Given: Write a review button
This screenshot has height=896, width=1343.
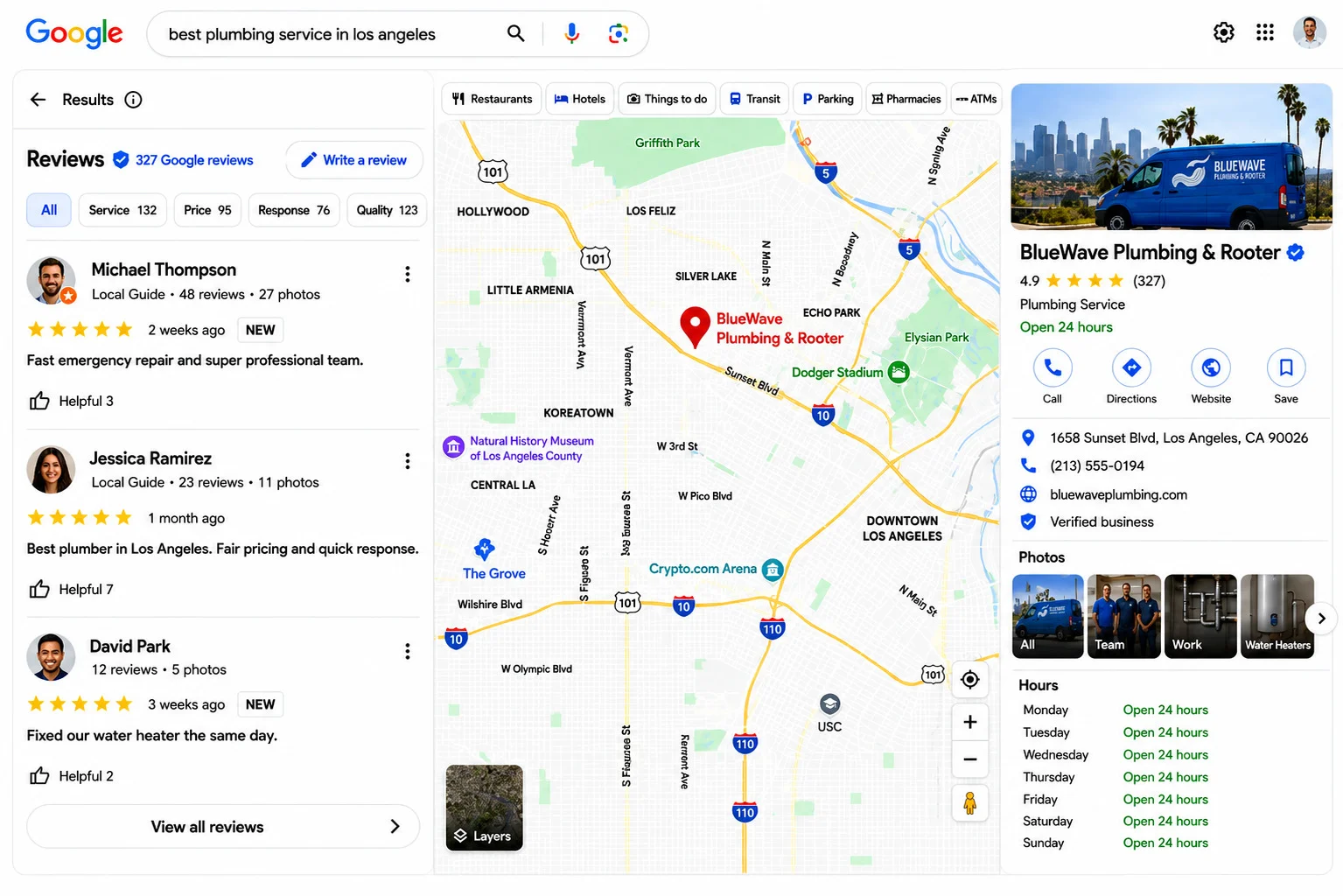Looking at the screenshot, I should coord(354,160).
